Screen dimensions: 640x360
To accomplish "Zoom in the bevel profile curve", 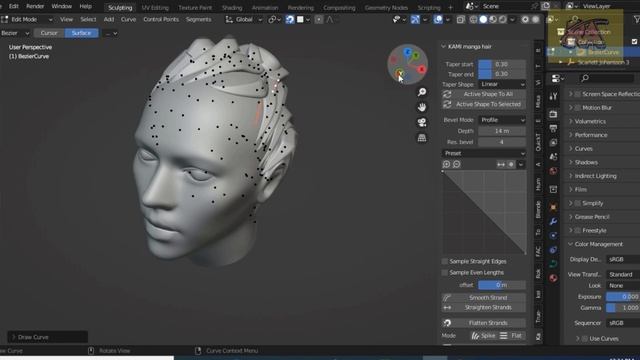I will [446, 164].
